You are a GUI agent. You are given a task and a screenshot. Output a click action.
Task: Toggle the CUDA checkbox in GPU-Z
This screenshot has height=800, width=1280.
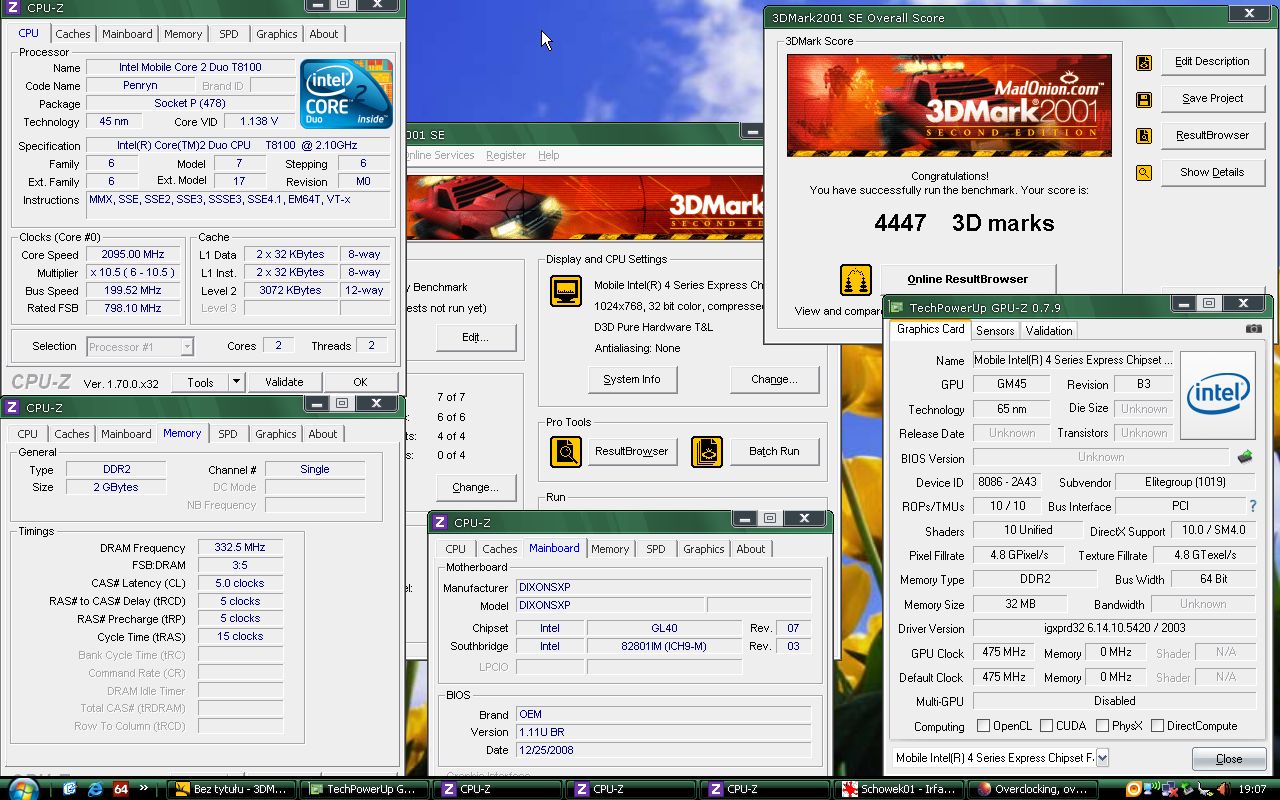pyautogui.click(x=1046, y=726)
